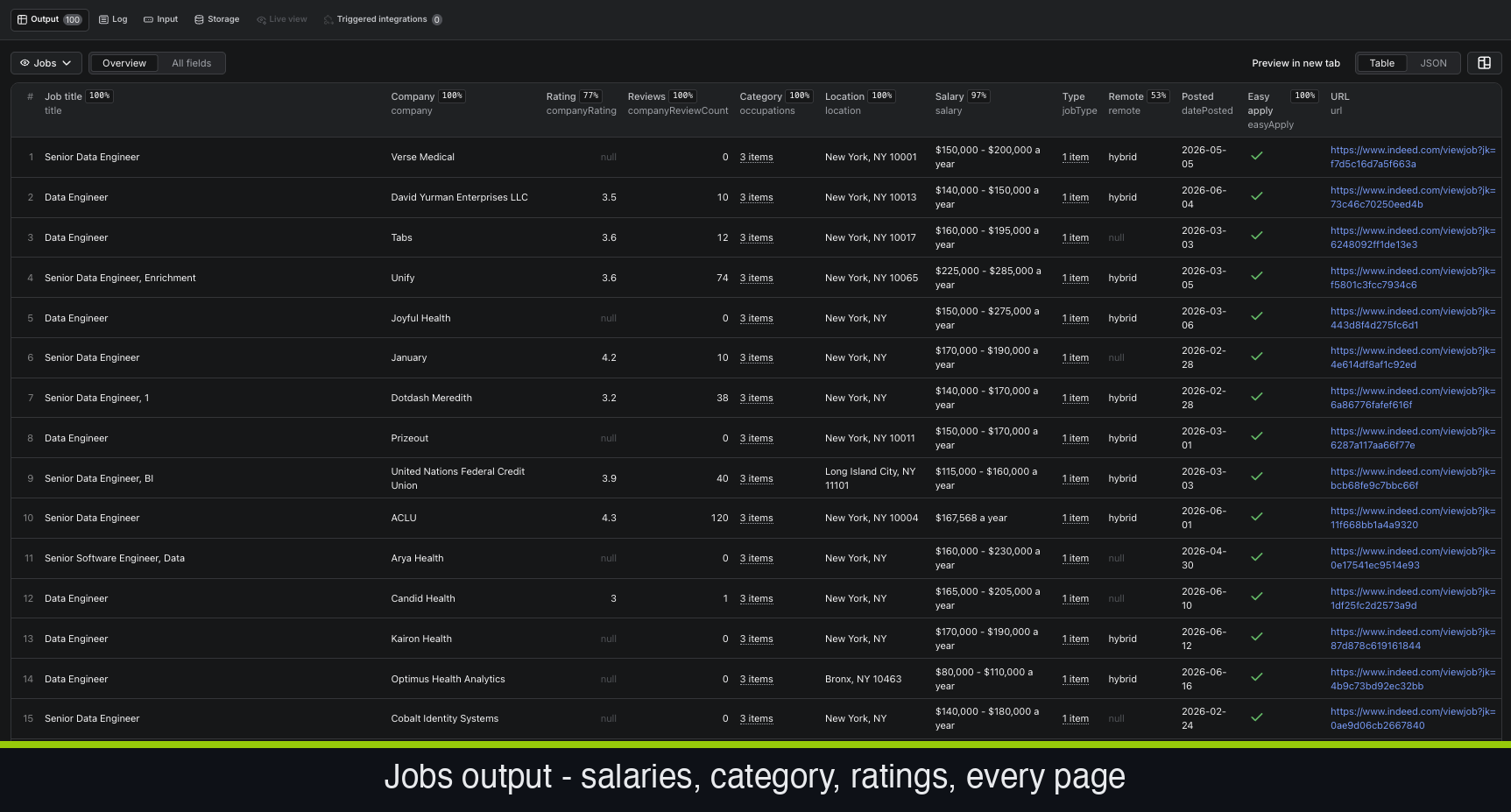Switch to JSON display mode
Viewport: 1511px width, 812px height.
pos(1433,63)
